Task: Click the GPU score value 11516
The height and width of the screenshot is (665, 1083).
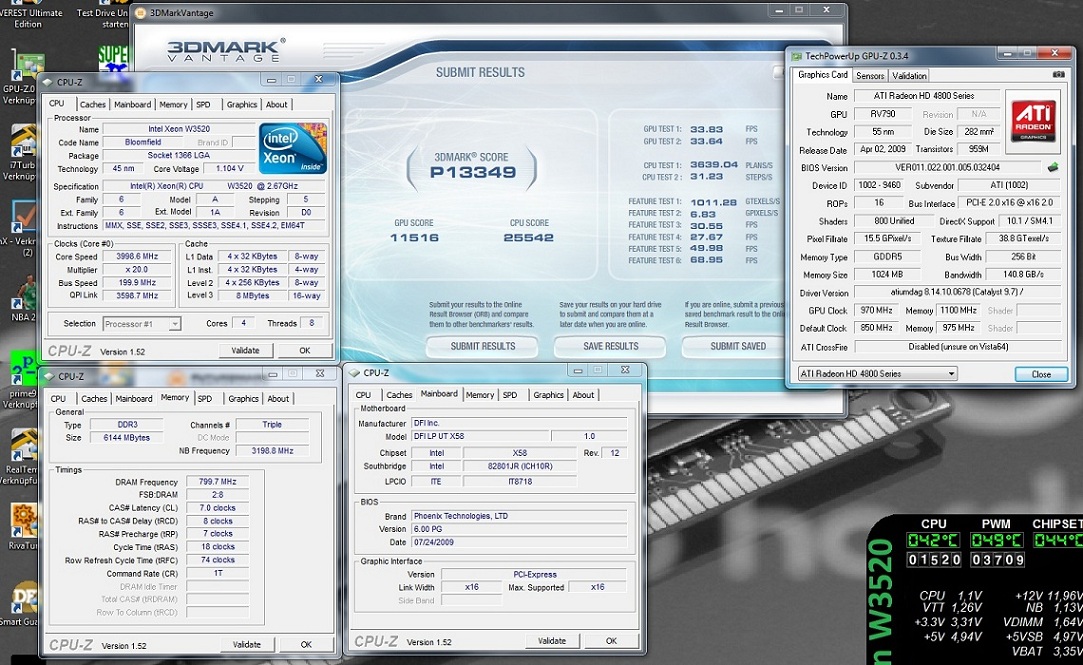Action: 414,238
